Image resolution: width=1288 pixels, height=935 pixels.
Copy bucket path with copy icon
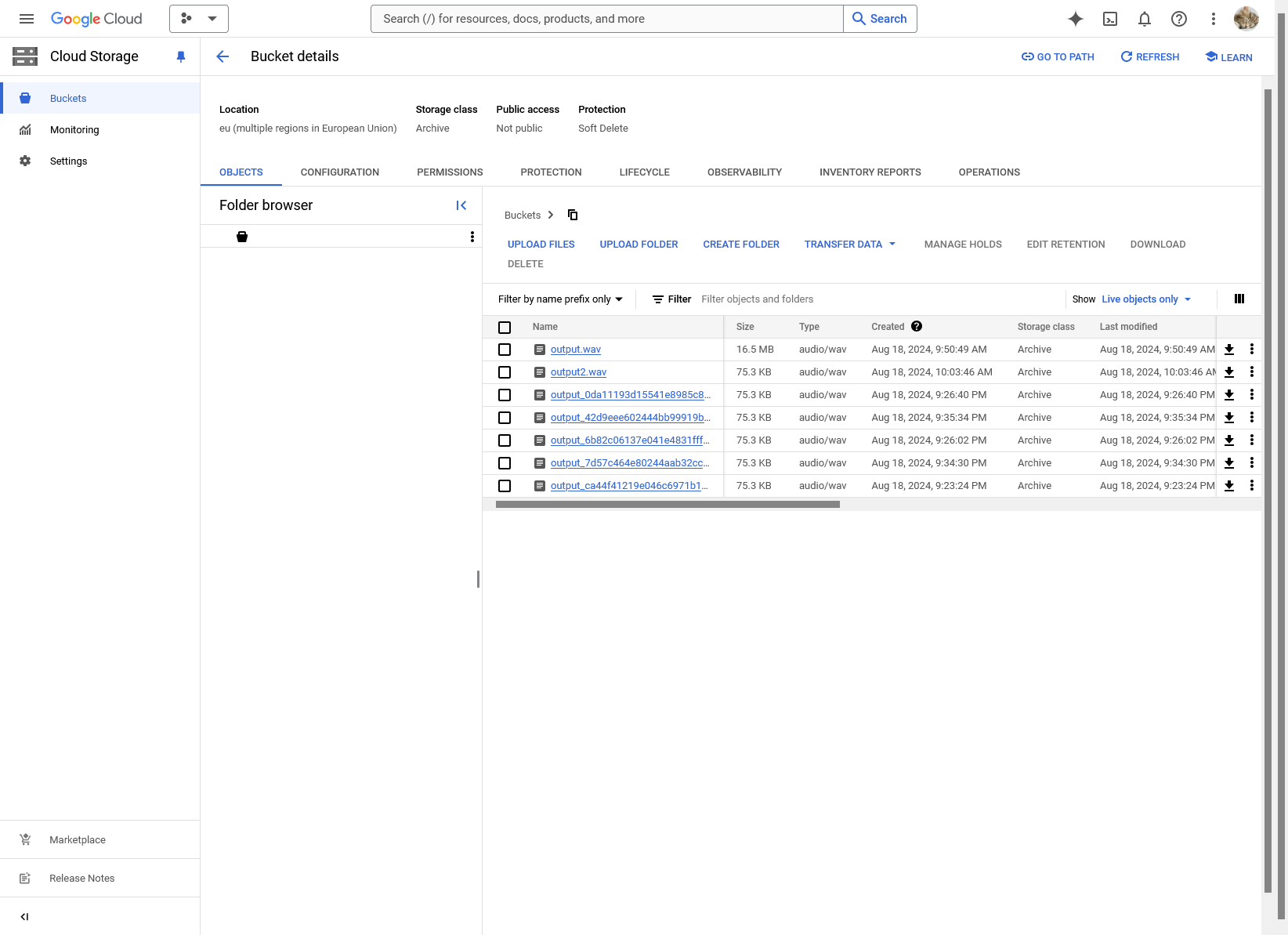(x=573, y=215)
